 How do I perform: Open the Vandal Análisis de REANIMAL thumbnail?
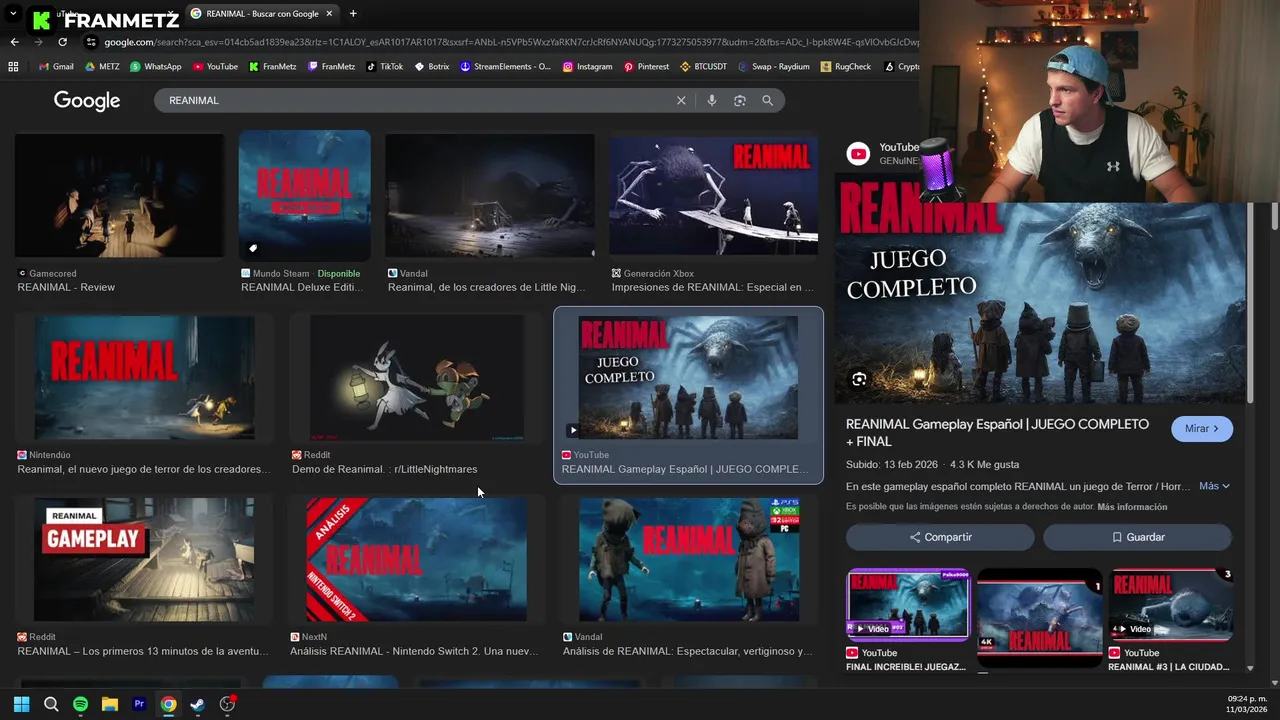pos(689,559)
